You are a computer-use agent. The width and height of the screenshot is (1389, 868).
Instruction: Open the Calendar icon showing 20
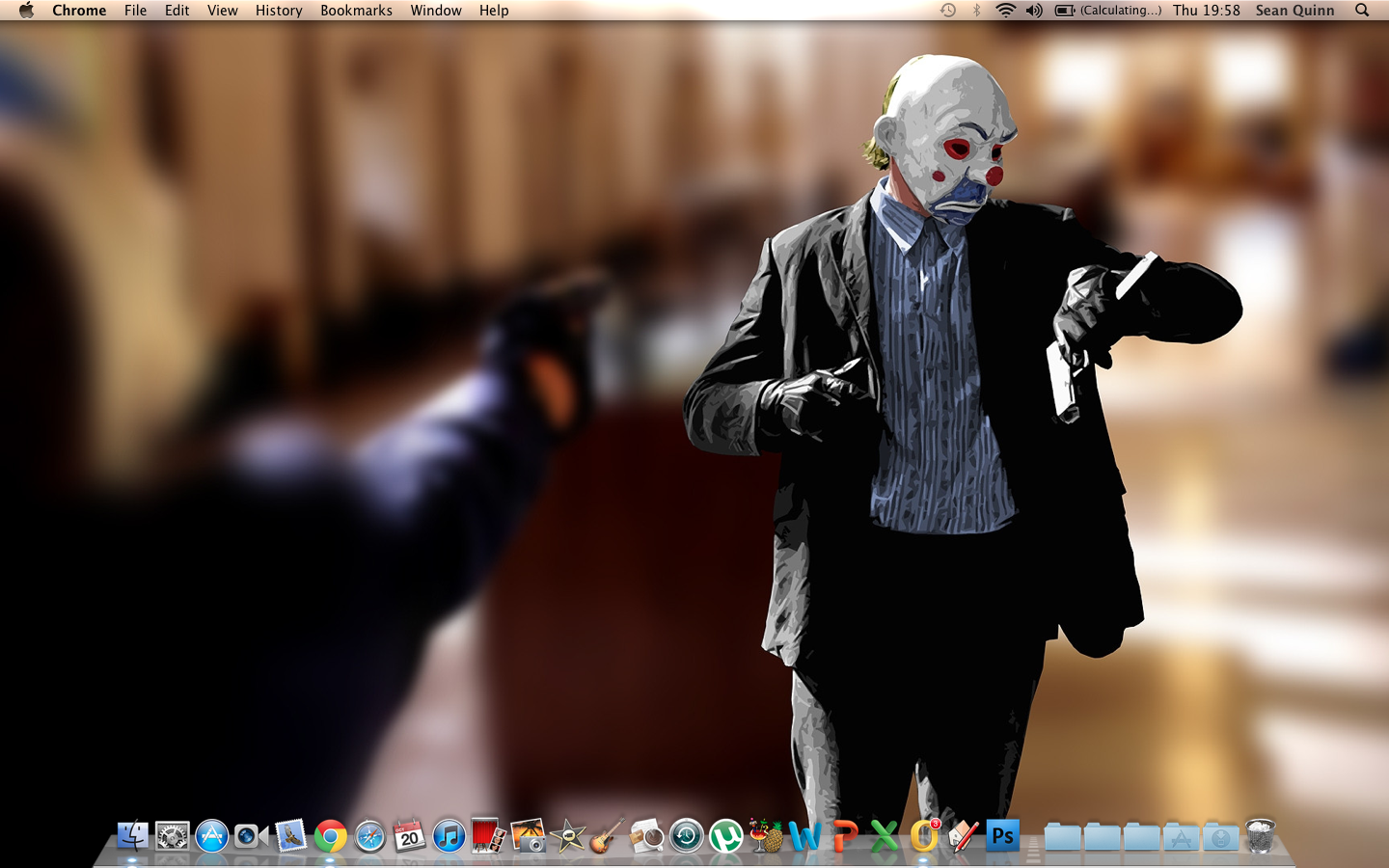(x=410, y=835)
